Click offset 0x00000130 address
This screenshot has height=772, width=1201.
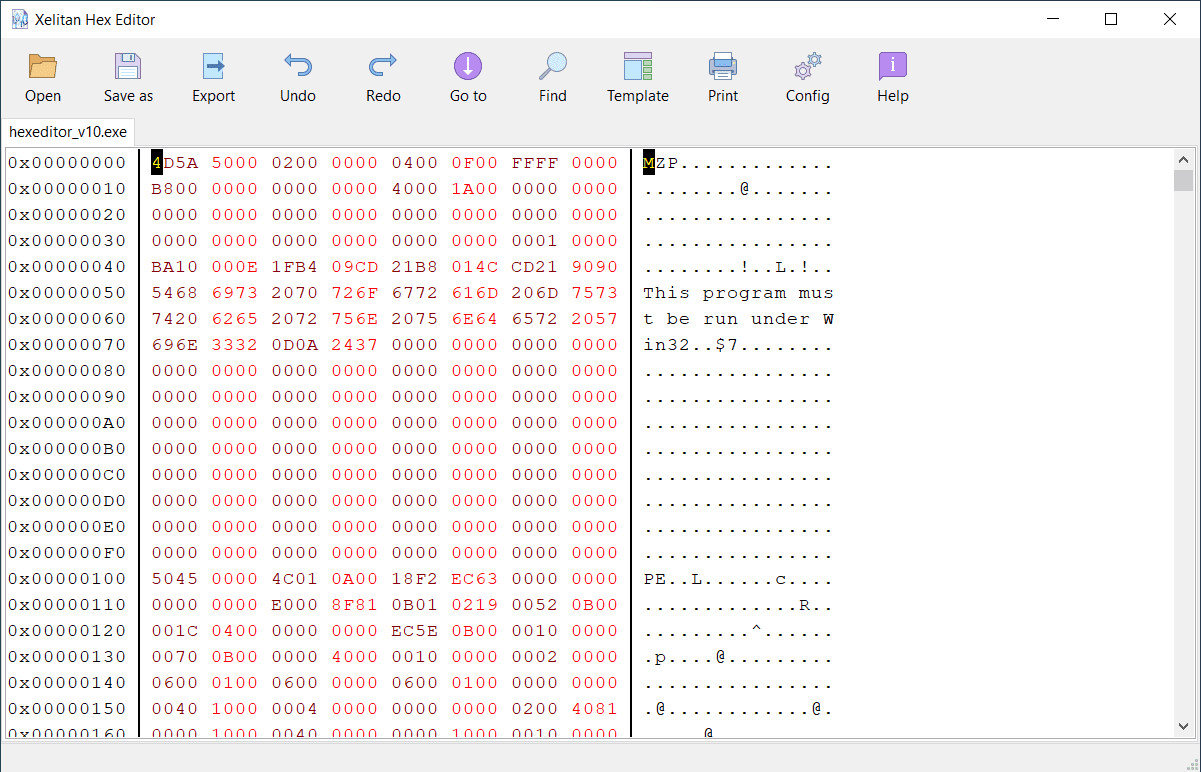tap(67, 657)
